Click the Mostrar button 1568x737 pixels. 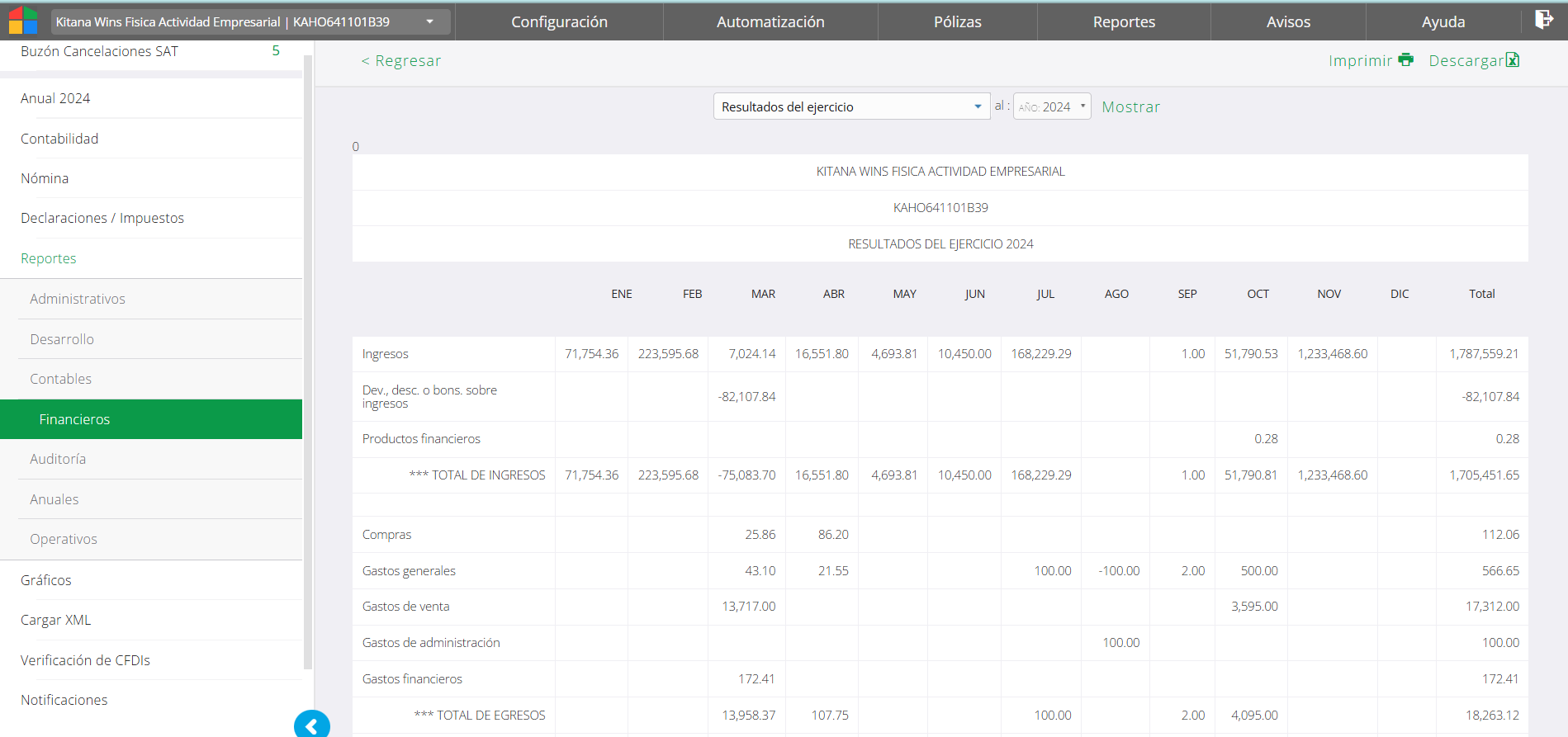point(1130,107)
